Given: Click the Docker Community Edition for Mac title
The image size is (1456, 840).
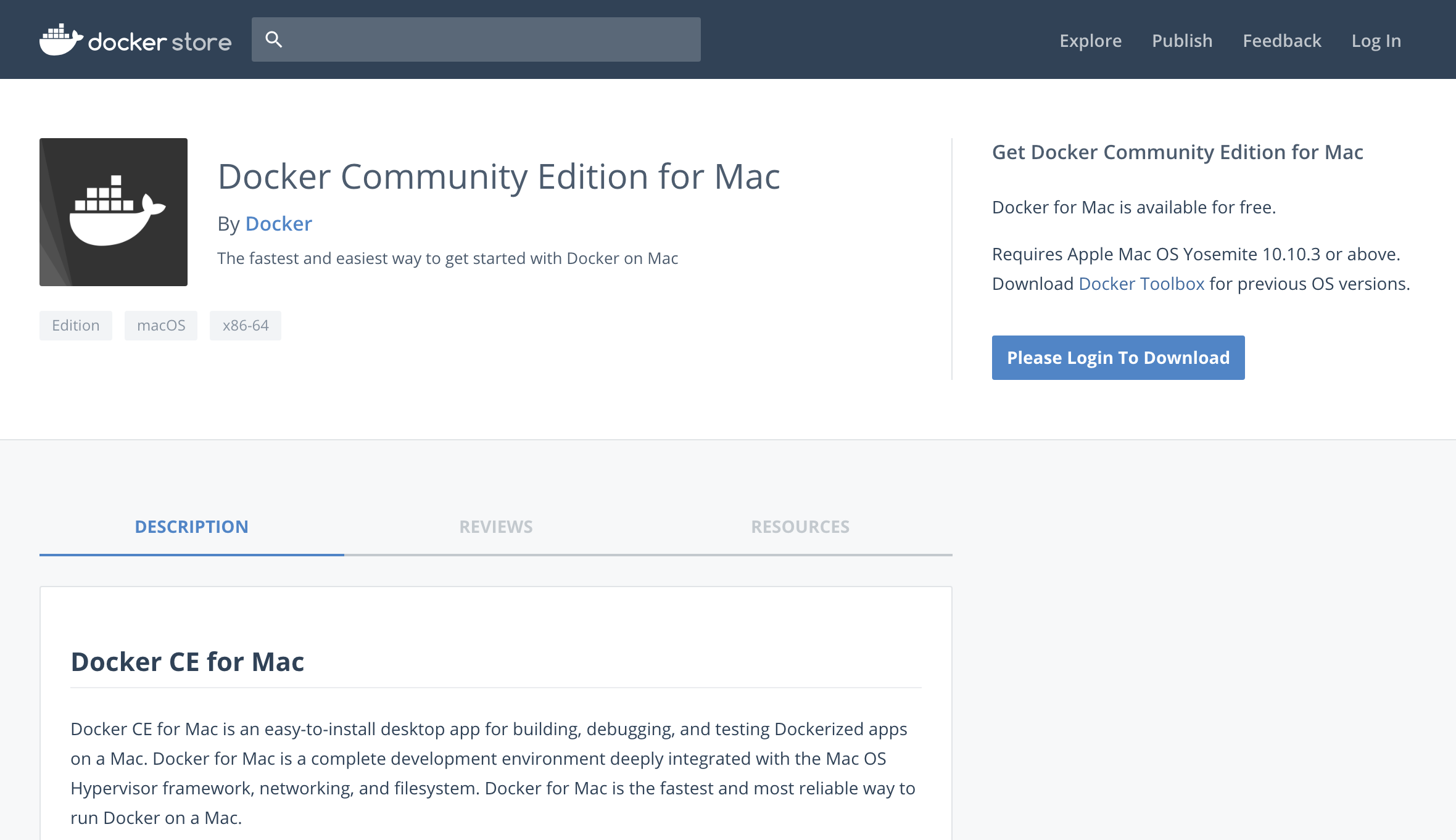Looking at the screenshot, I should pyautogui.click(x=499, y=177).
